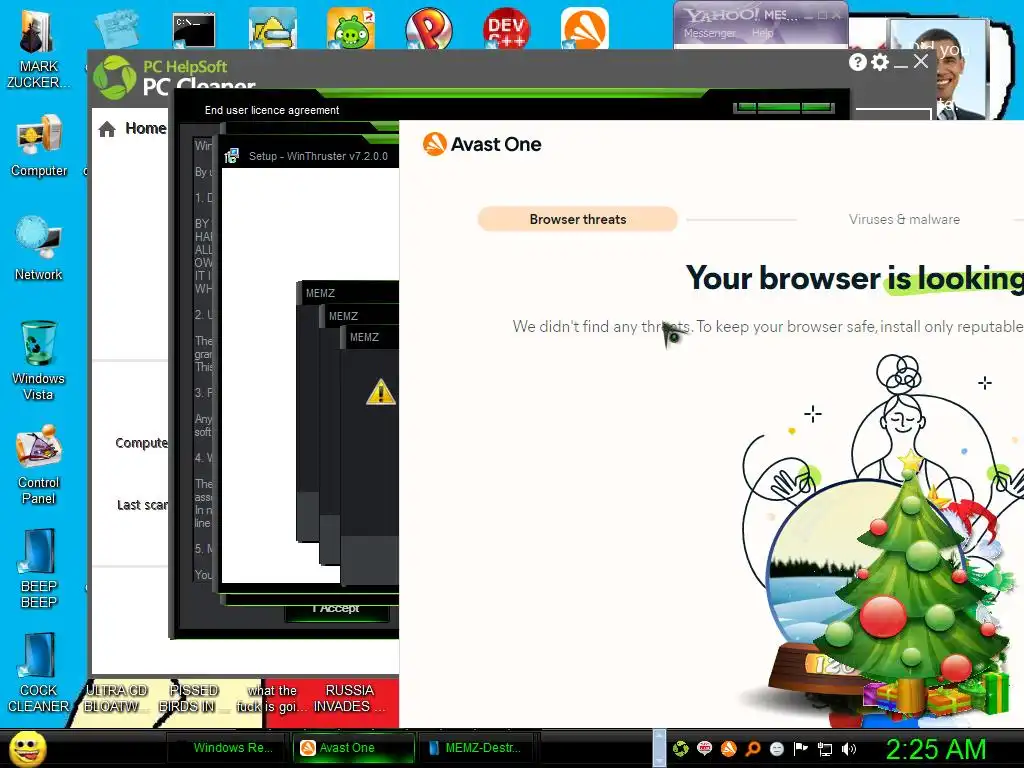Click the Your browser is looking headline

(855, 278)
